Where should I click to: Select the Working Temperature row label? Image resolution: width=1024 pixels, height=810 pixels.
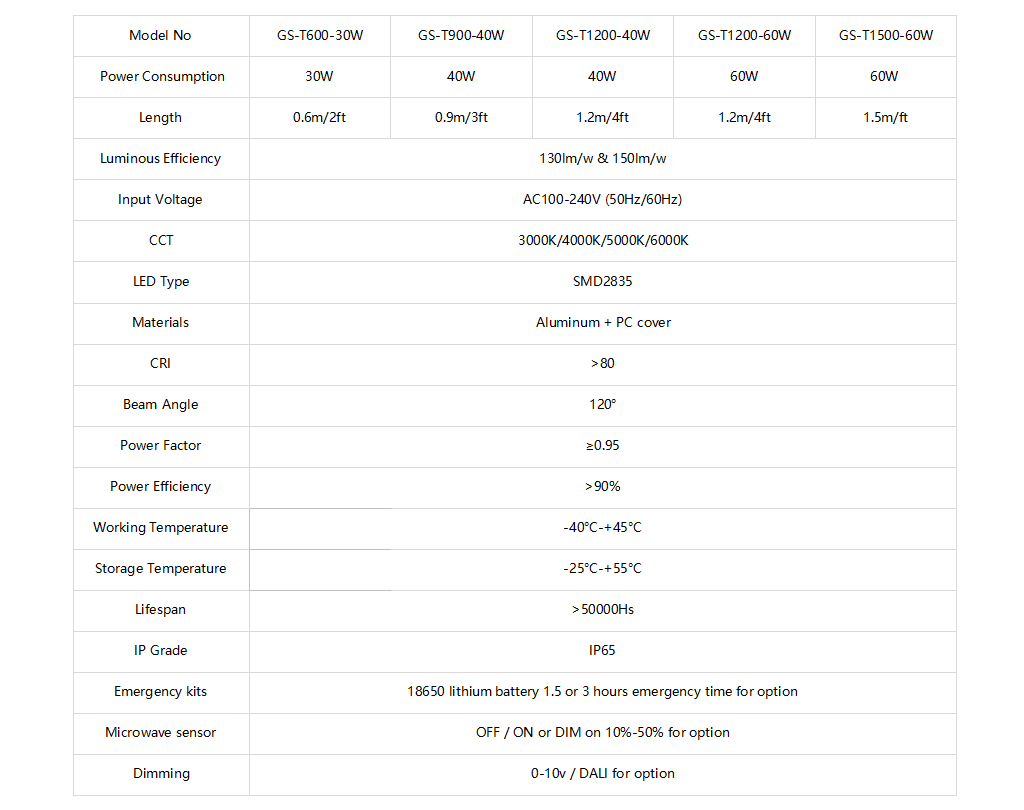coord(161,528)
